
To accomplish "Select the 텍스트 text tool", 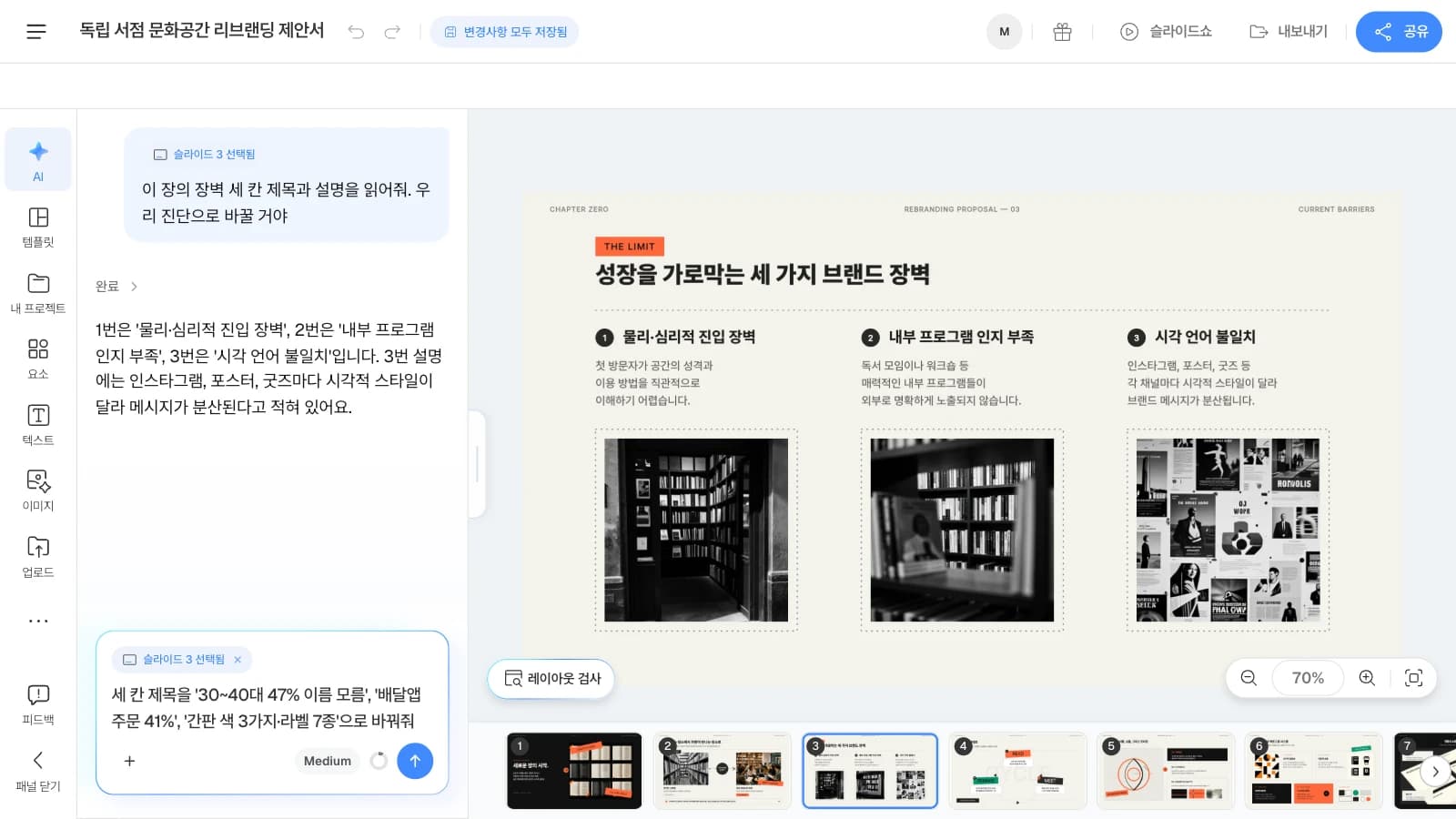I will tap(38, 425).
